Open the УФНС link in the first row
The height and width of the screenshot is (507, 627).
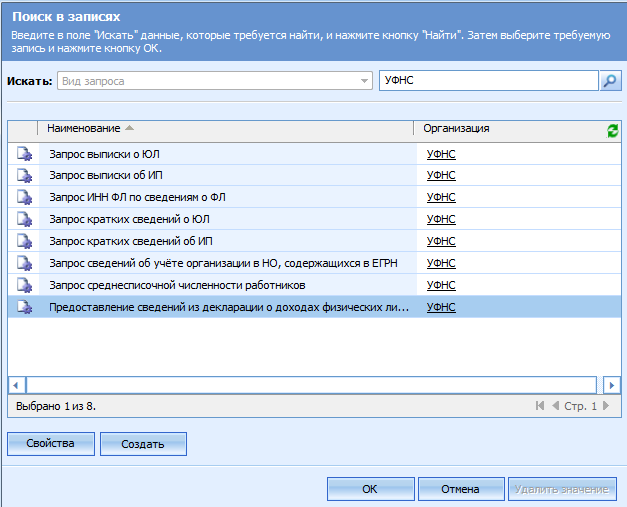pyautogui.click(x=441, y=154)
